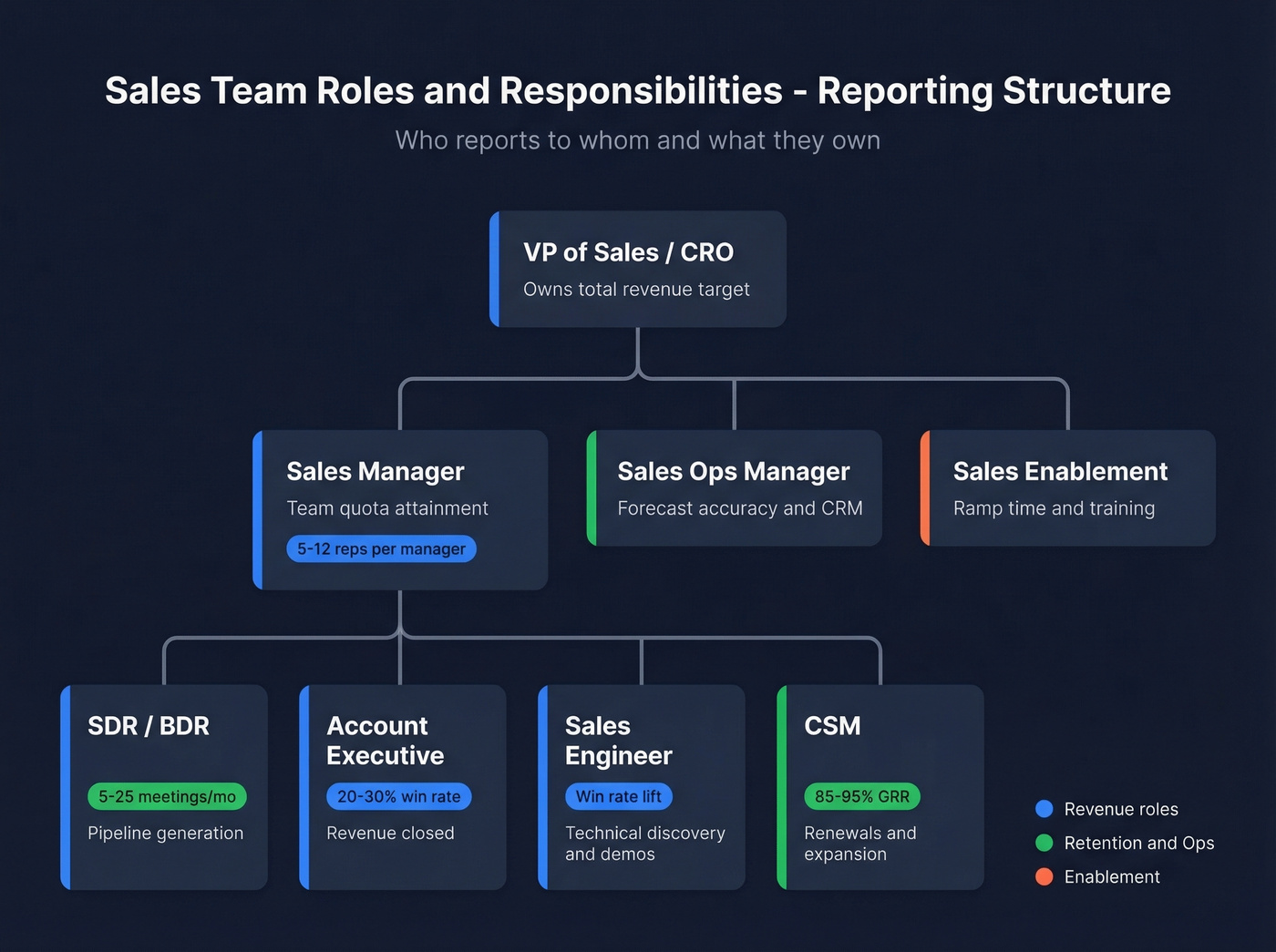Click the text 'Team quota attainment'
The width and height of the screenshot is (1276, 952).
387,508
